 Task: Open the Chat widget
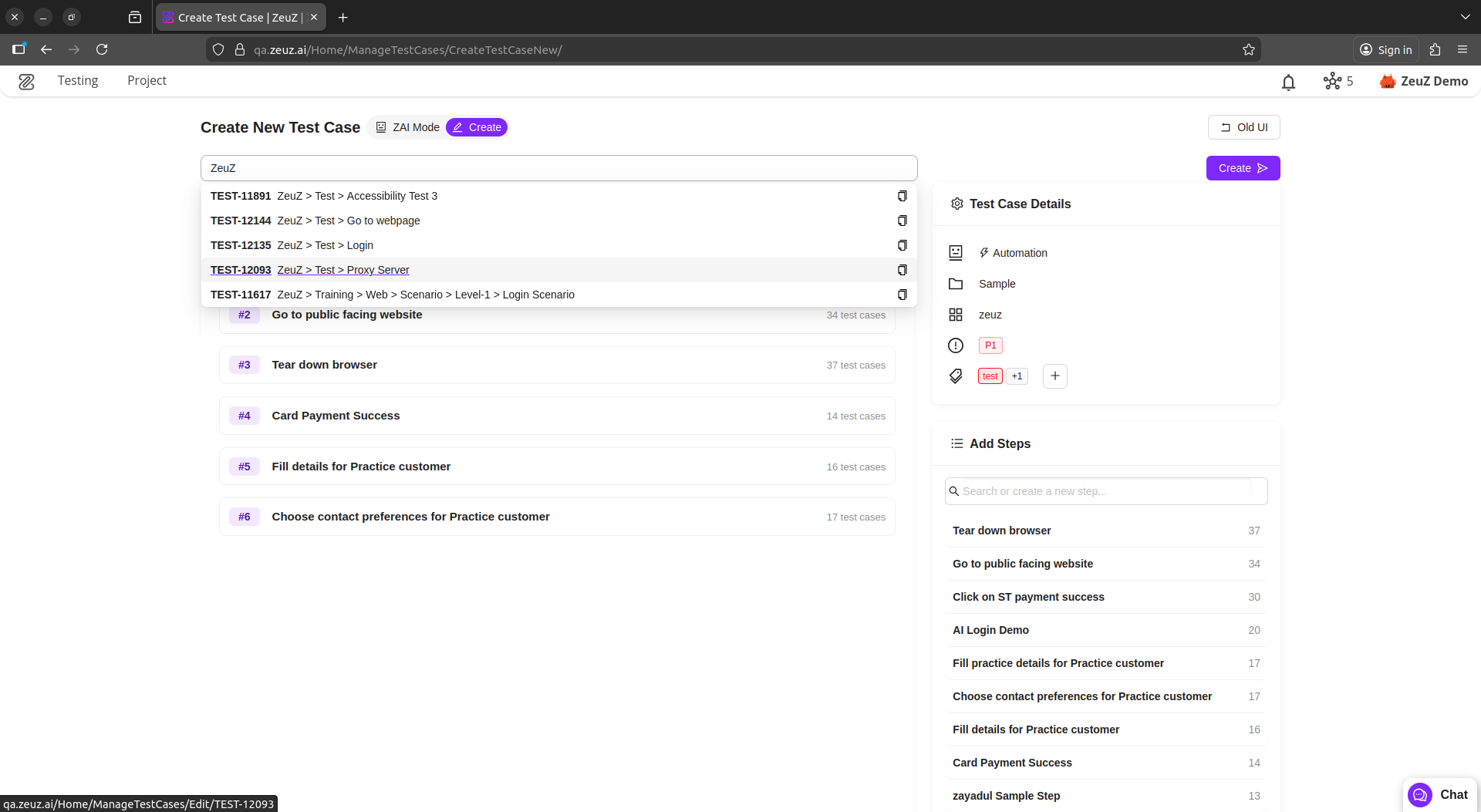(x=1439, y=794)
